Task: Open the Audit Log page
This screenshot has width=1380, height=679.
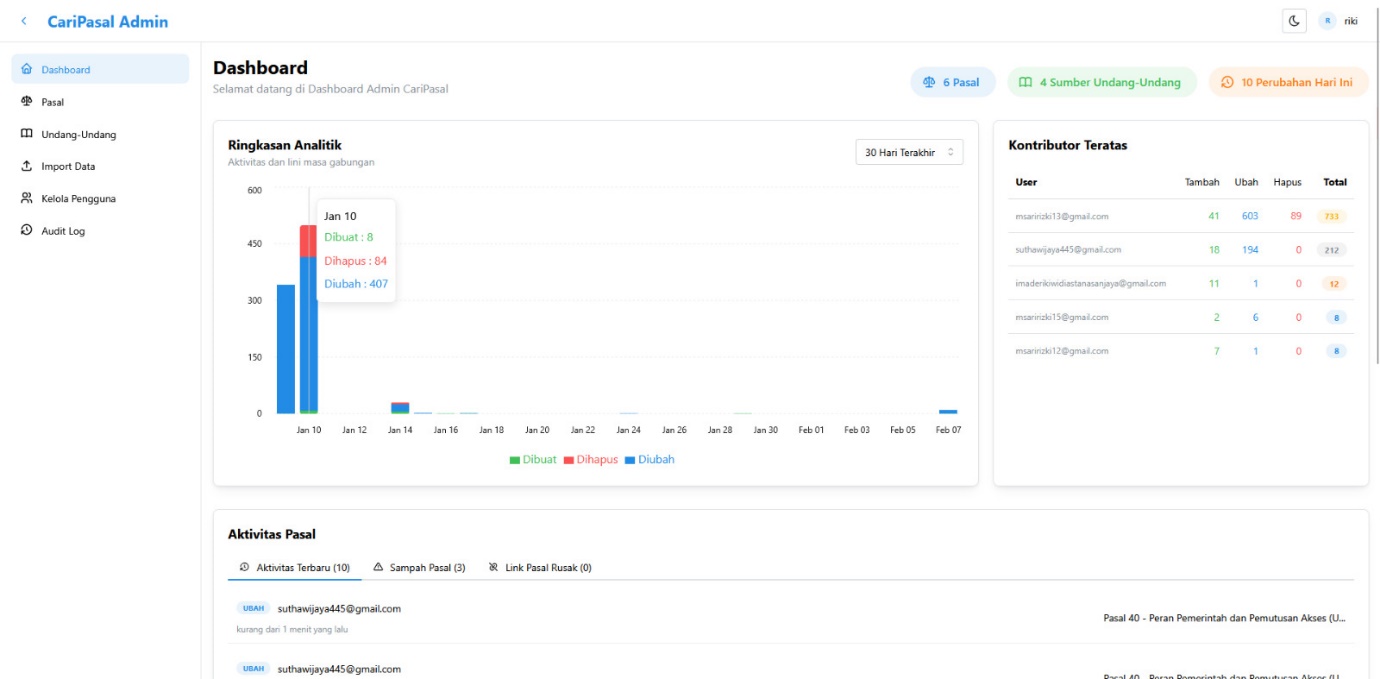Action: 100,231
